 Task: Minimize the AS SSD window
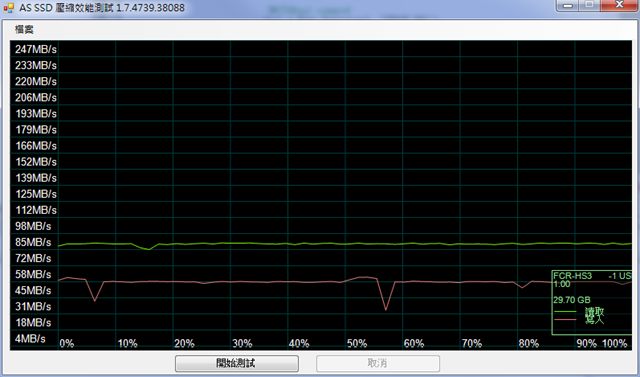pyautogui.click(x=568, y=5)
